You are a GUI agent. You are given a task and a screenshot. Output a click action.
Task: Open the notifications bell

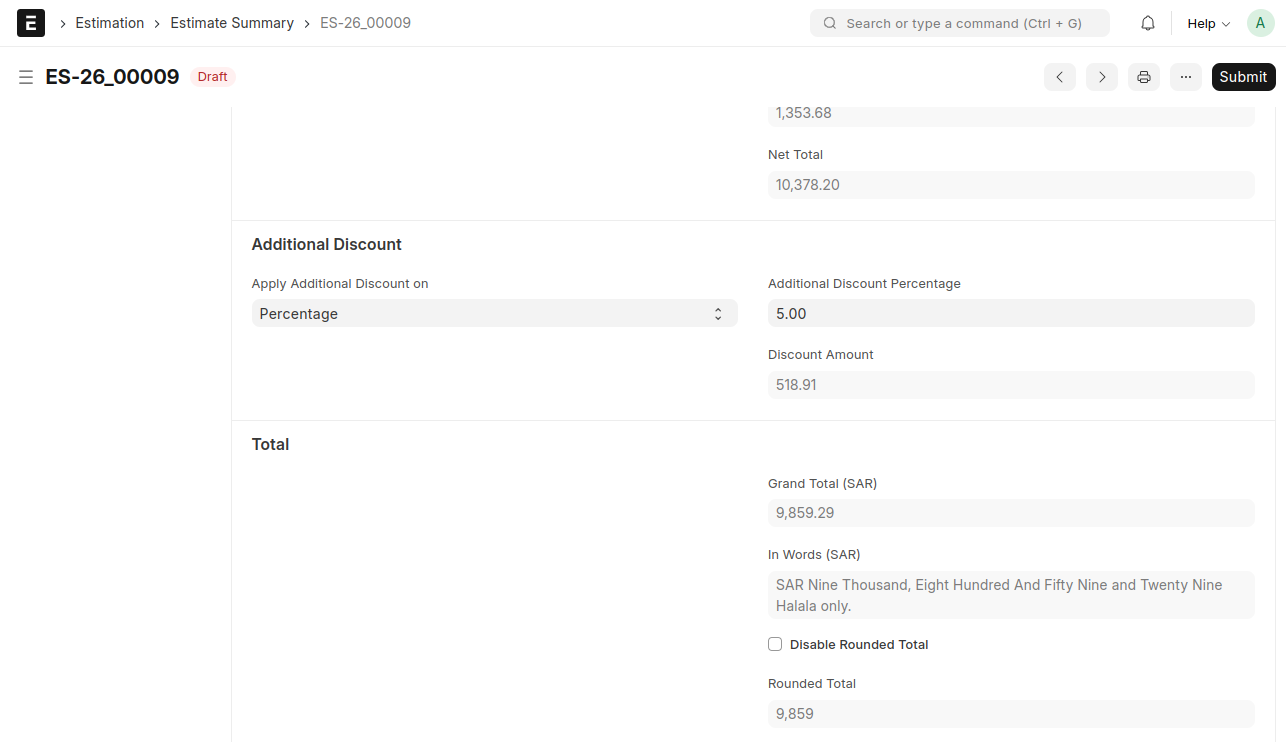1148,23
